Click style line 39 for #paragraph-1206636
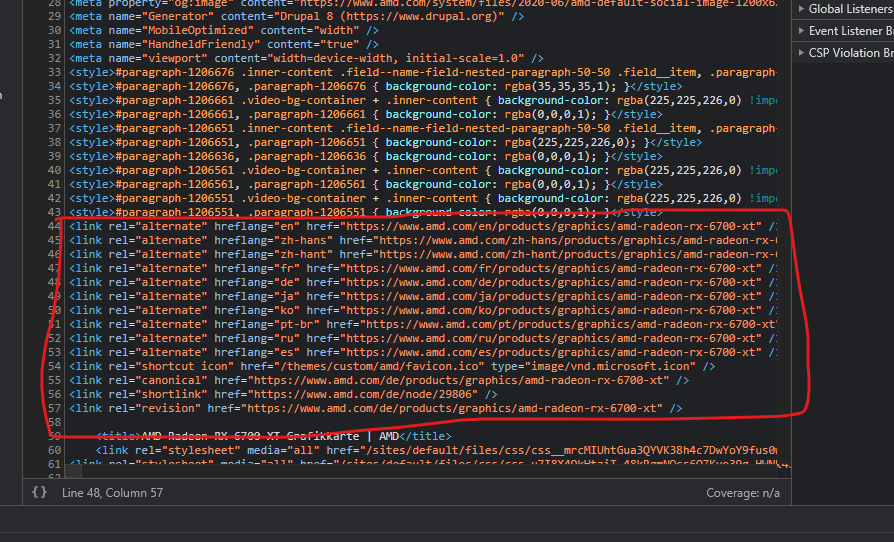 click(x=366, y=156)
